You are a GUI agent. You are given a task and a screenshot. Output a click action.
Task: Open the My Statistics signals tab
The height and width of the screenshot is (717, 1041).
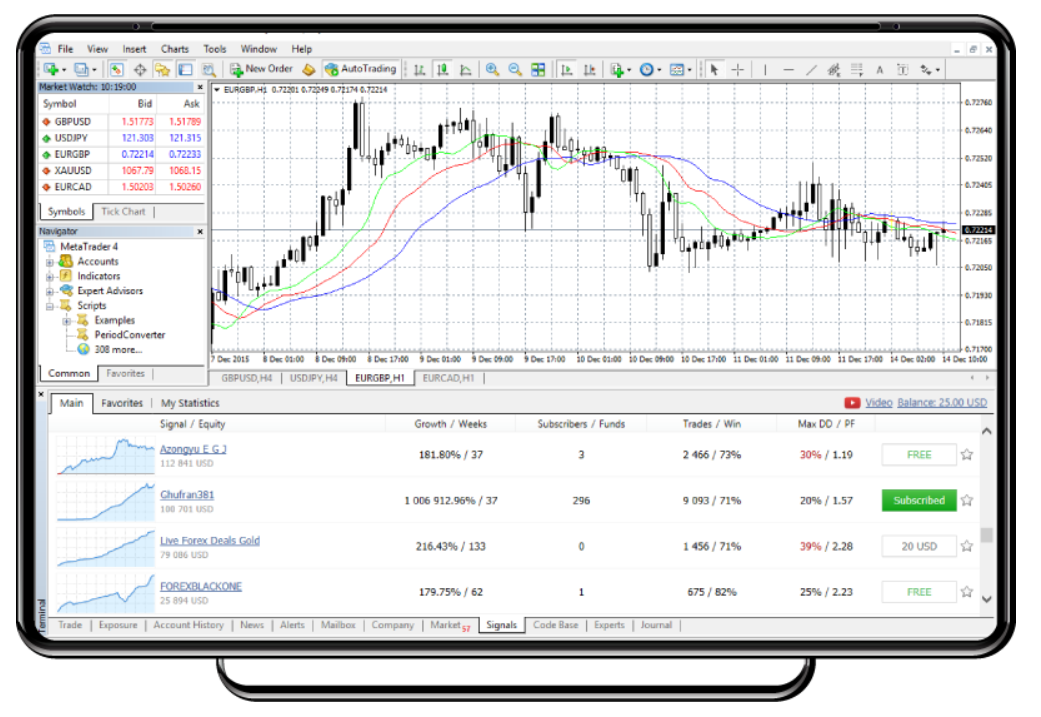[x=190, y=403]
